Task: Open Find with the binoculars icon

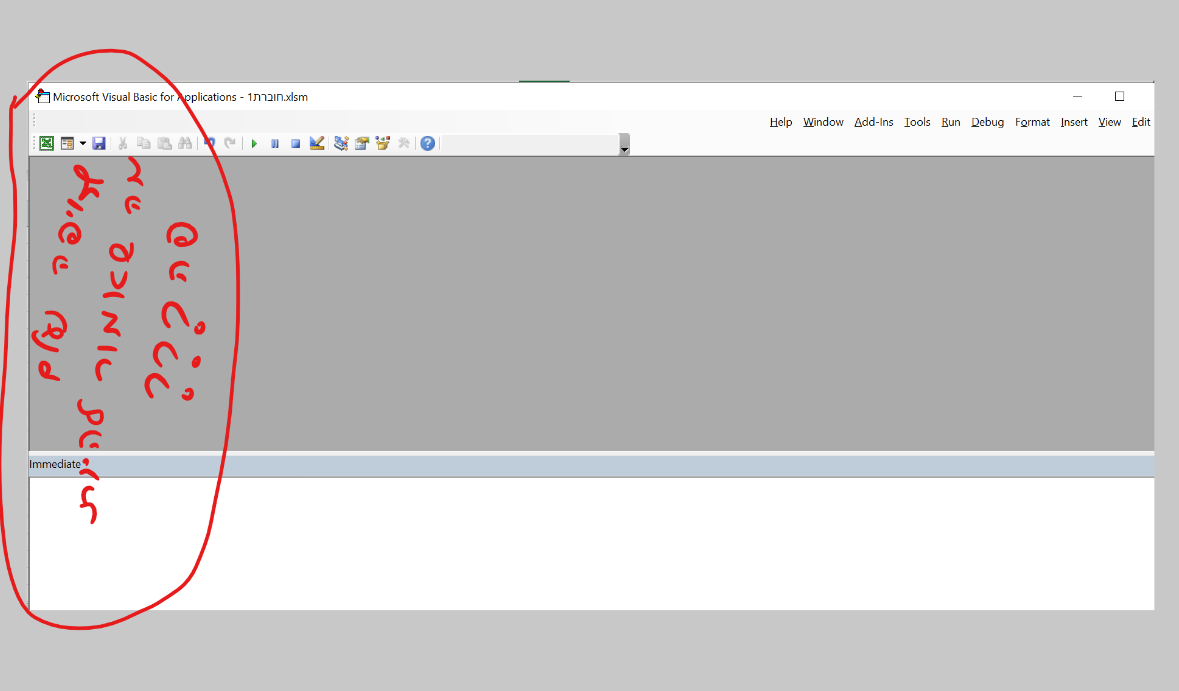Action: 185,143
